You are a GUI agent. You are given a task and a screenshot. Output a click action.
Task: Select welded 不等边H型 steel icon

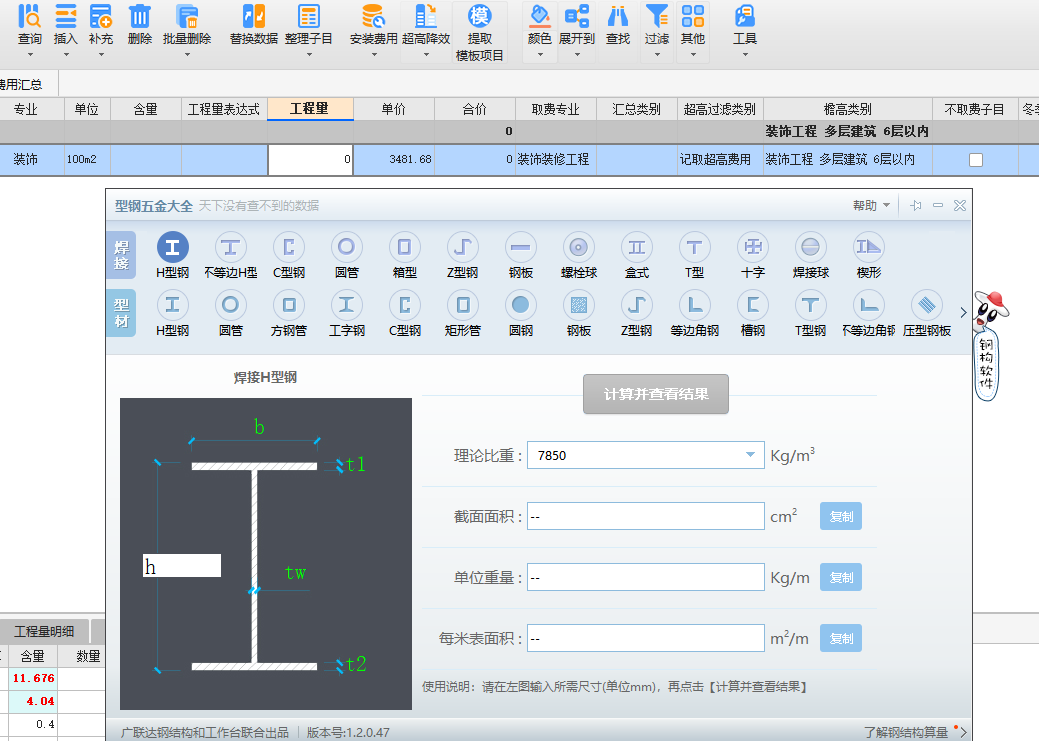click(x=231, y=247)
